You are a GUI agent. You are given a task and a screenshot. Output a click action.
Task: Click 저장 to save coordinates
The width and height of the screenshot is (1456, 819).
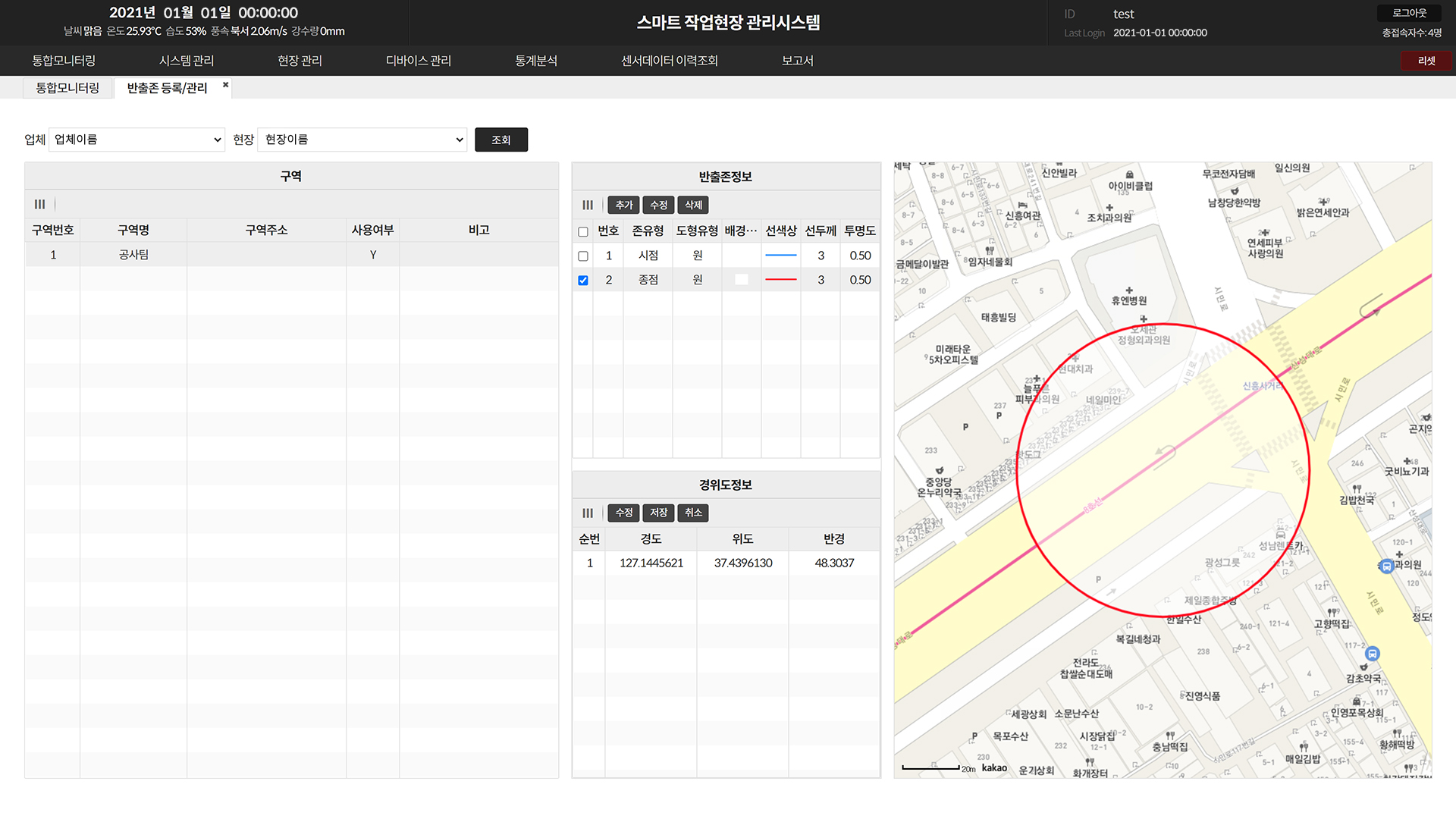pyautogui.click(x=659, y=513)
